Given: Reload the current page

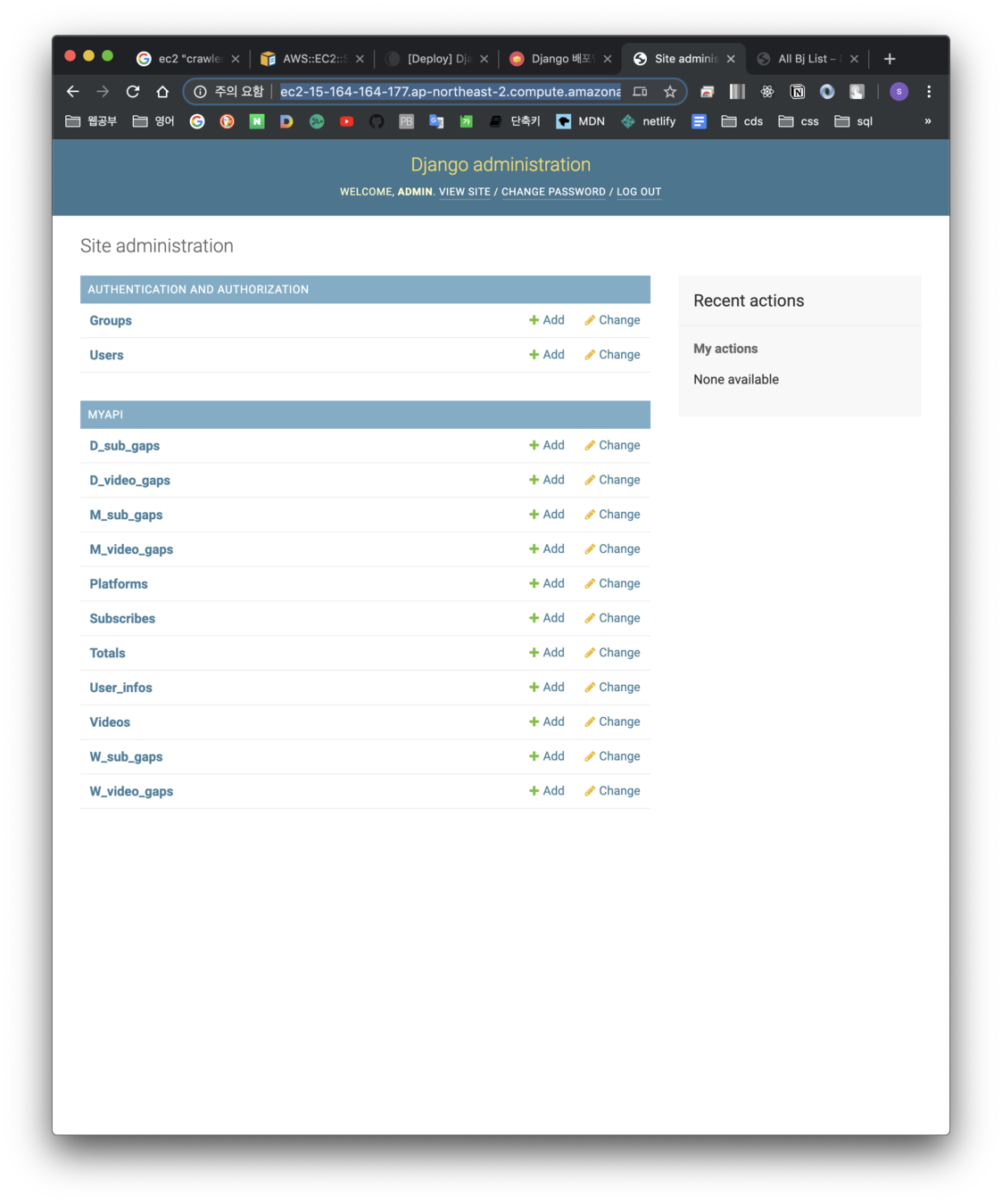Looking at the screenshot, I should tap(133, 92).
